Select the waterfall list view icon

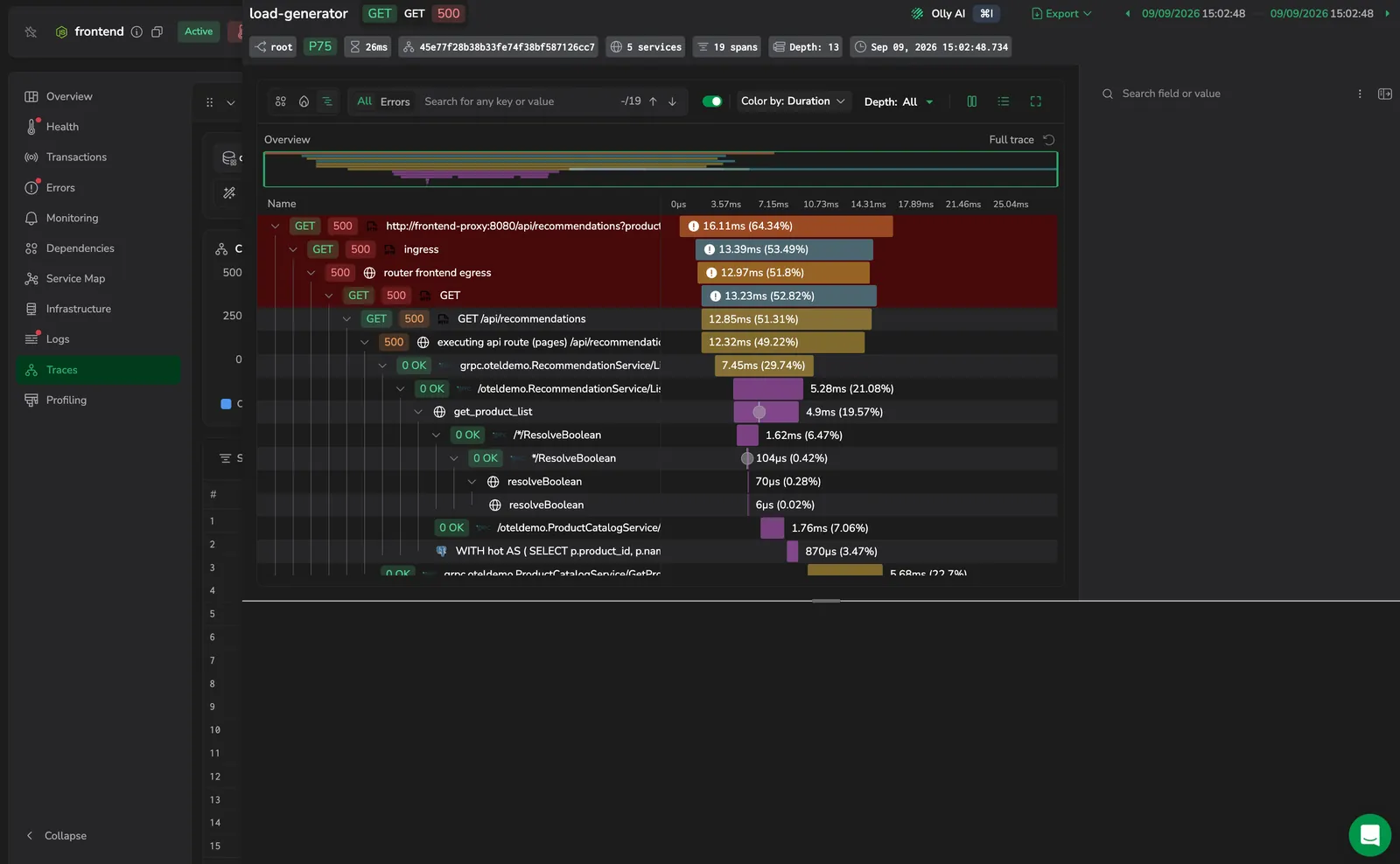327,101
